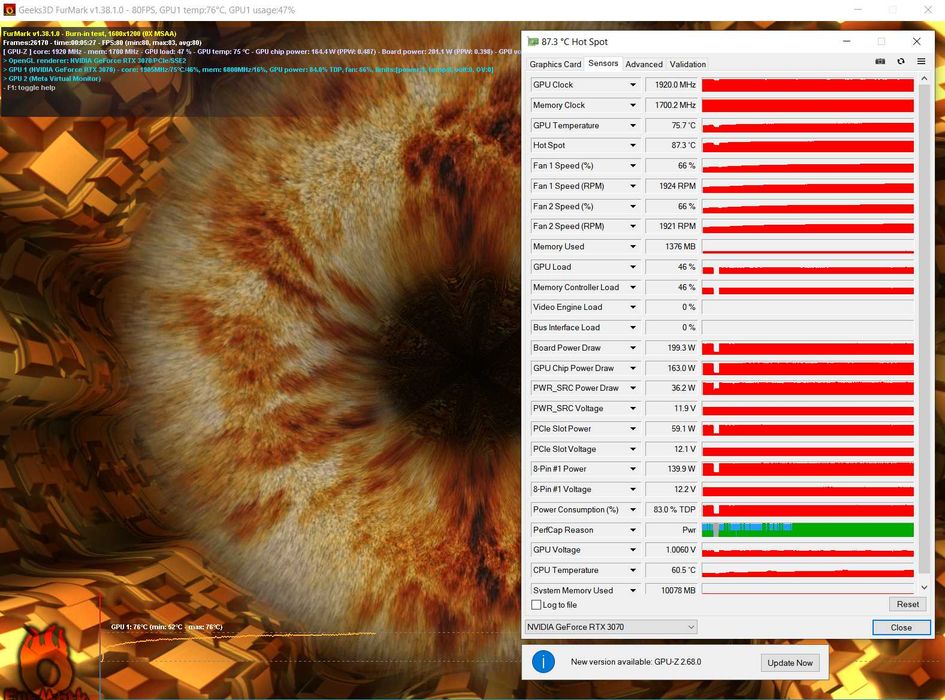This screenshot has width=945, height=700.
Task: Open the Fan 1 Speed (%) dropdown
Action: point(633,166)
